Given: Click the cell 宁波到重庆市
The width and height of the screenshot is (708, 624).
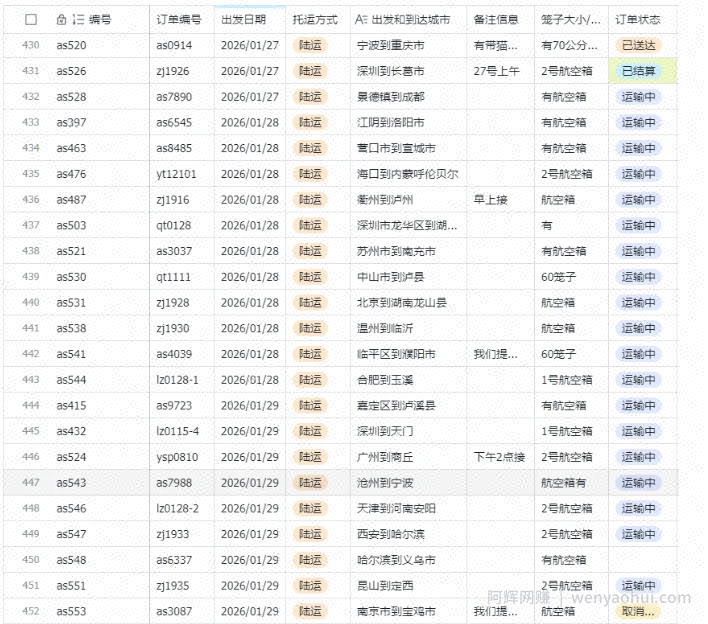Looking at the screenshot, I should pyautogui.click(x=391, y=45).
